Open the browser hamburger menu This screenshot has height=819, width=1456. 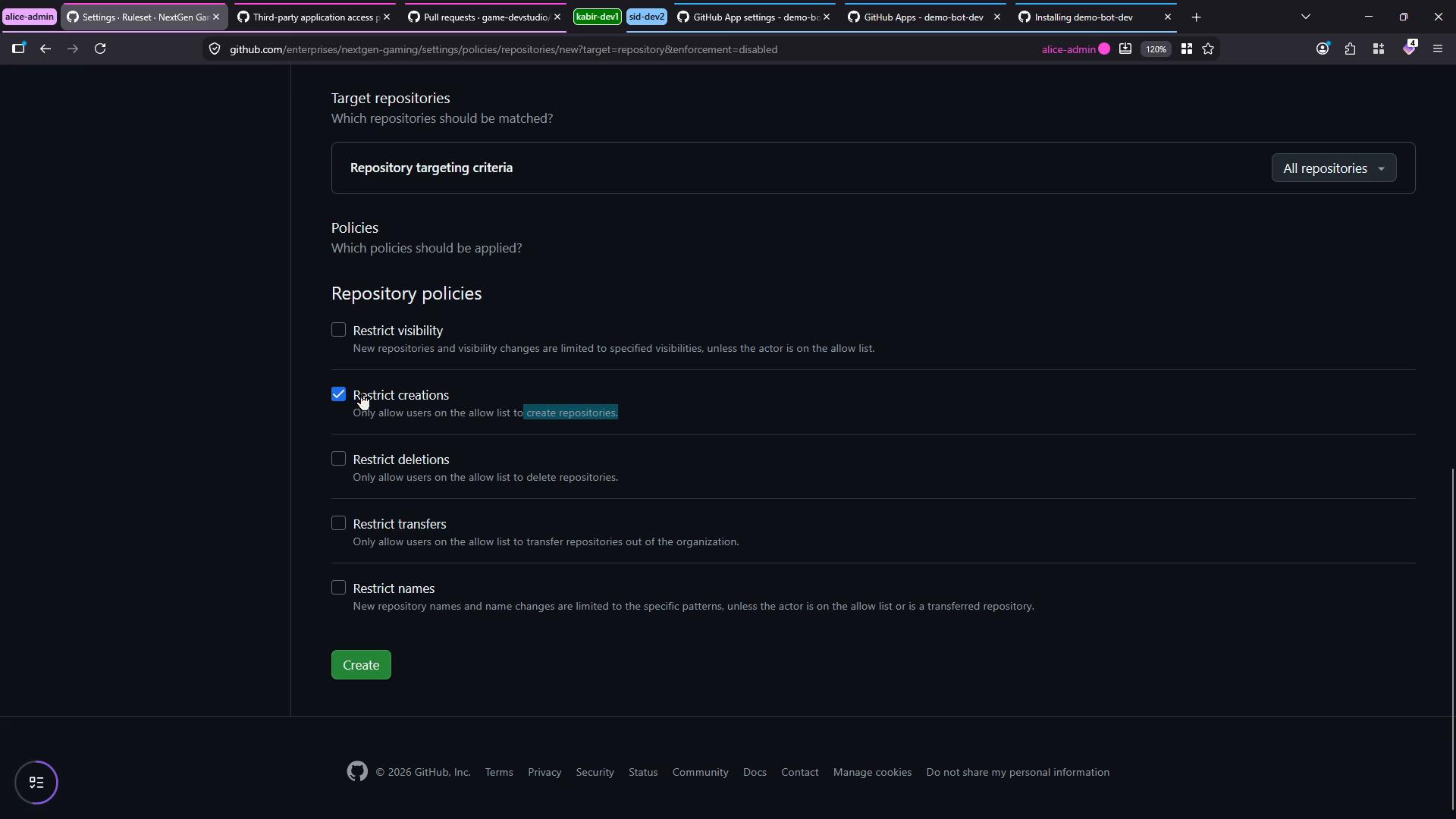point(1438,49)
